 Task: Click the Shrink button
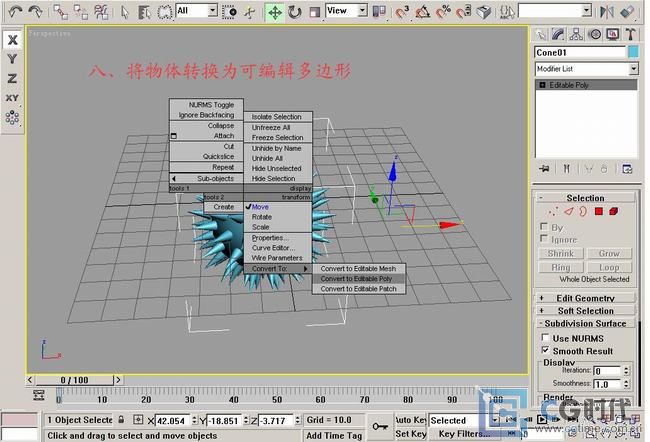click(561, 253)
